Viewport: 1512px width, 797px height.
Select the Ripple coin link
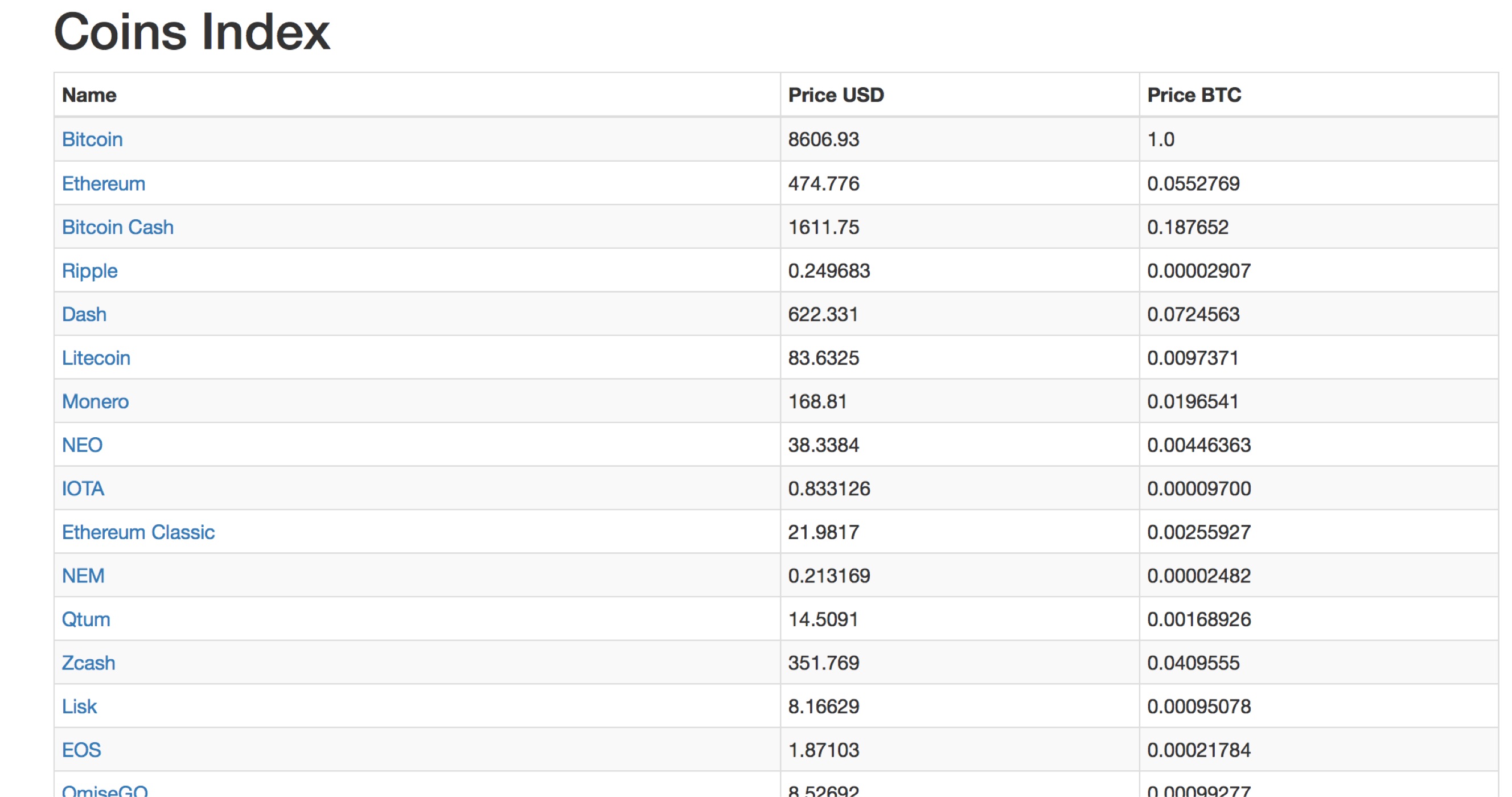tap(90, 270)
